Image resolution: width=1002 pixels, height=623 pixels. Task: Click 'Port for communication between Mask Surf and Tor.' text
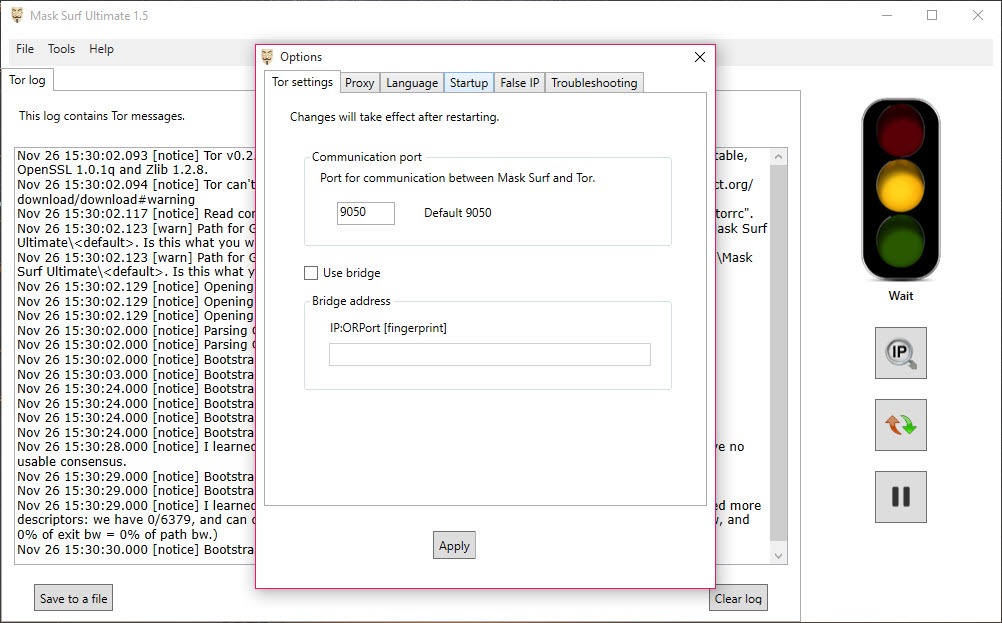tap(458, 178)
